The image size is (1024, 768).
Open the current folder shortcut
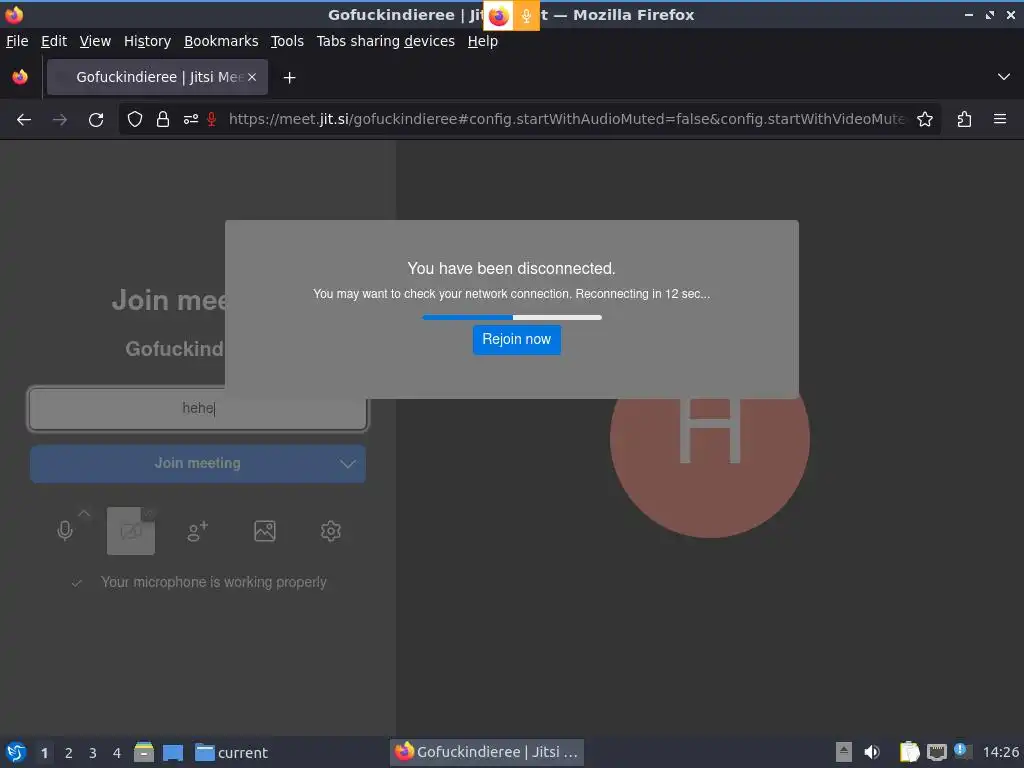pos(232,753)
